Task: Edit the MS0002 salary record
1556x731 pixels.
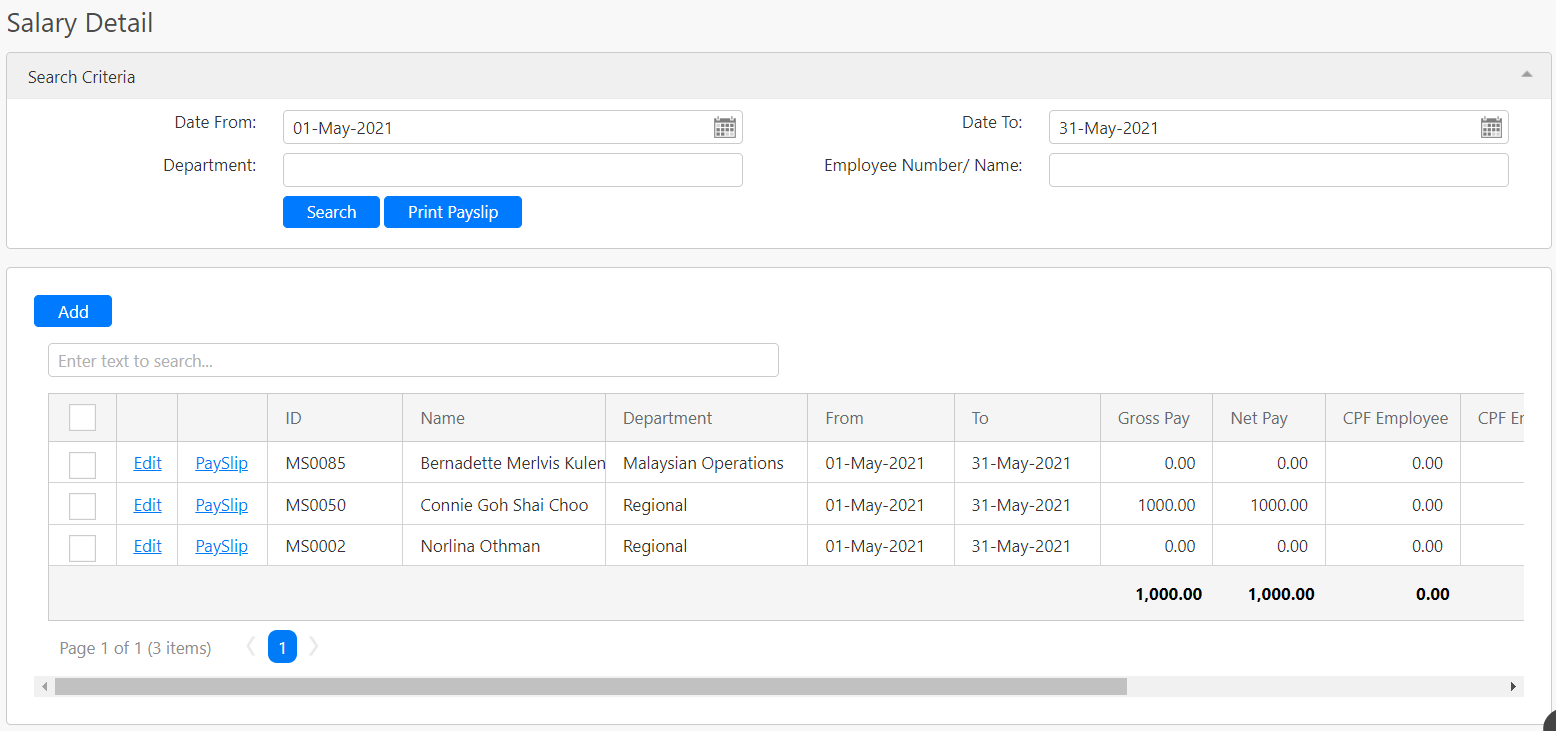Action: pos(147,546)
